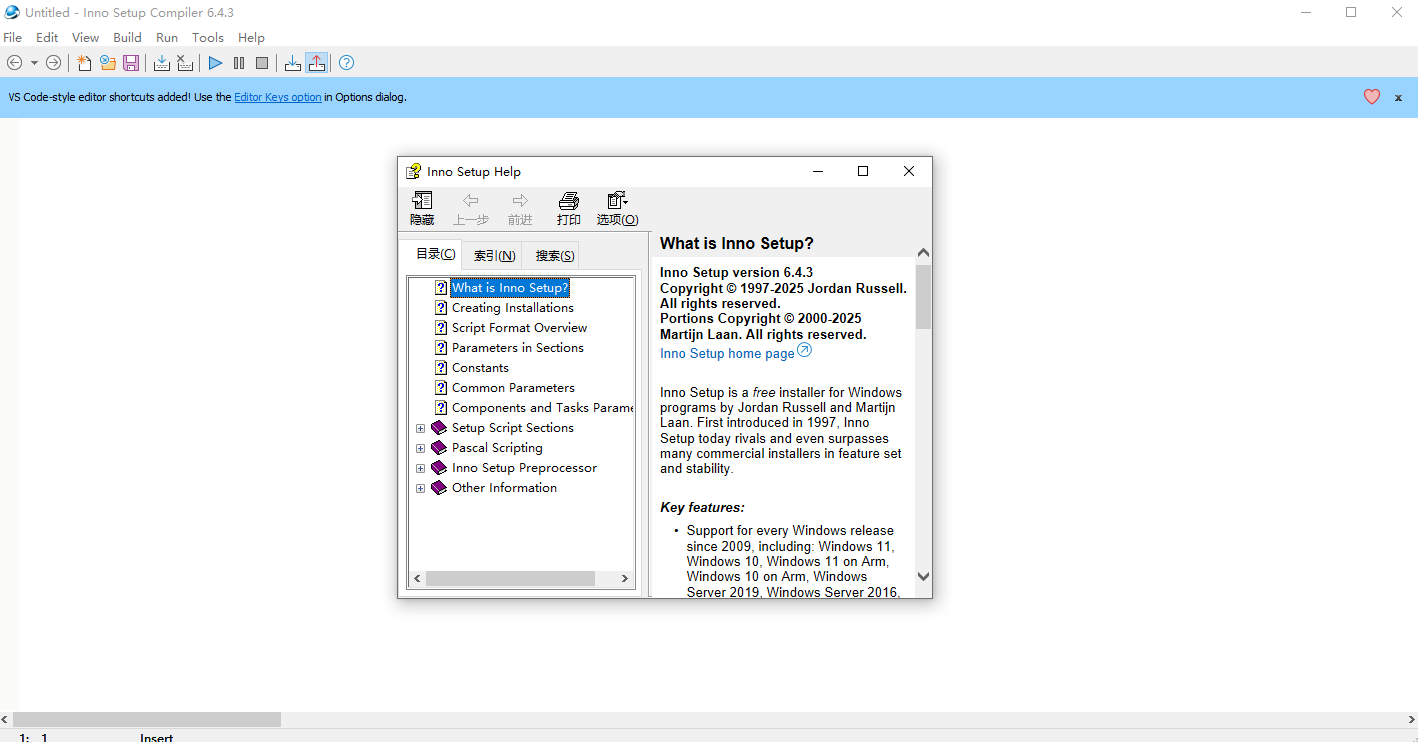Open the Edit menu

pyautogui.click(x=47, y=37)
